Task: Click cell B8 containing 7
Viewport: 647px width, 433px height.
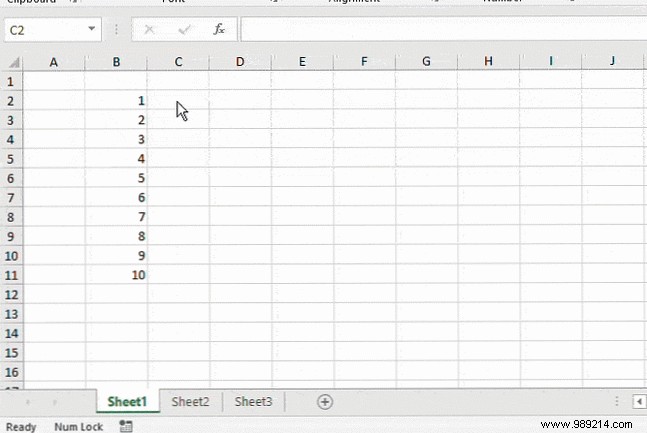Action: (x=116, y=217)
